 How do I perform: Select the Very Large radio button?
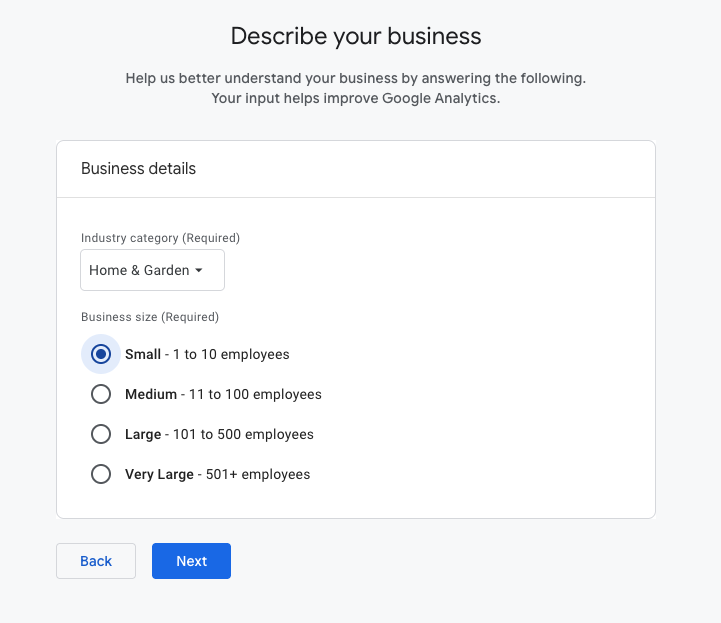point(101,474)
